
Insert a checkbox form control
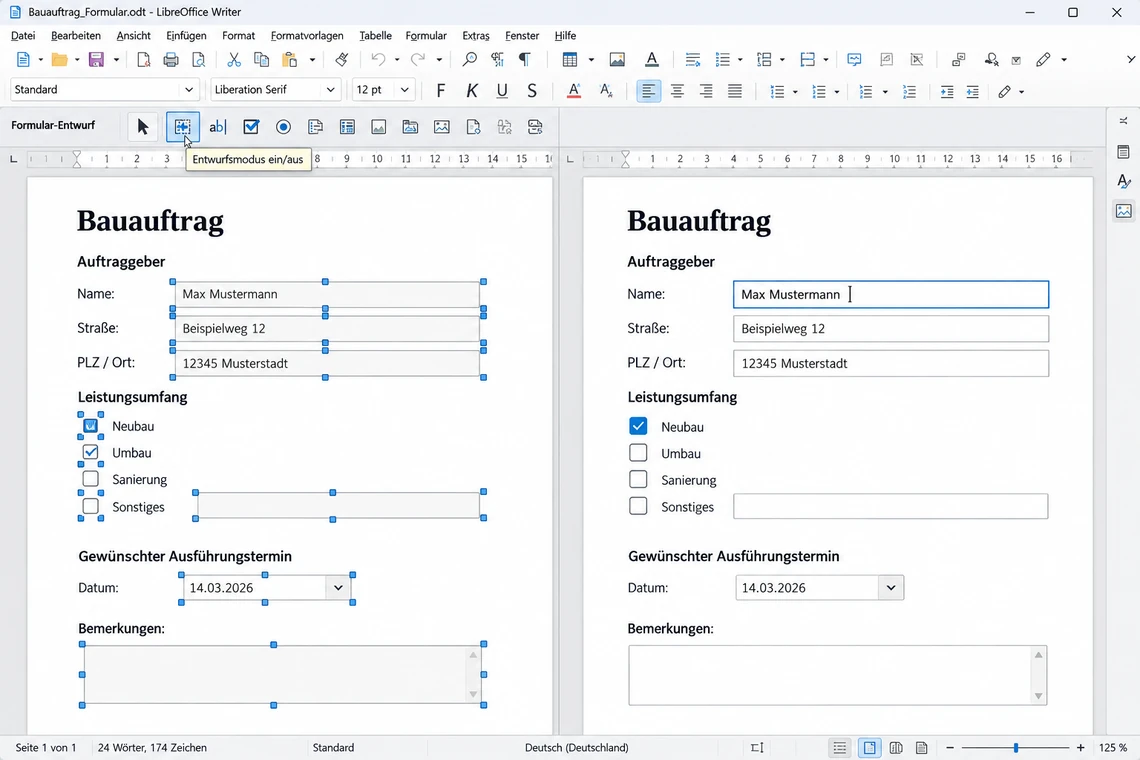251,127
